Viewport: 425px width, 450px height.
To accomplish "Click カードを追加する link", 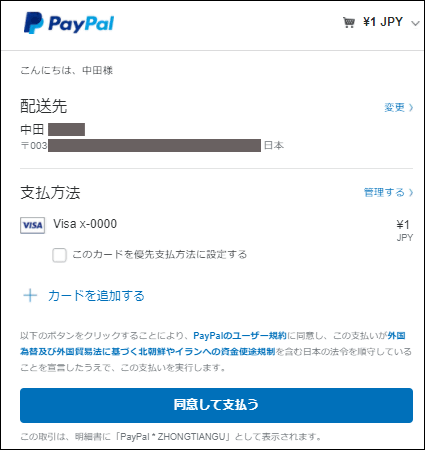I will click(96, 296).
